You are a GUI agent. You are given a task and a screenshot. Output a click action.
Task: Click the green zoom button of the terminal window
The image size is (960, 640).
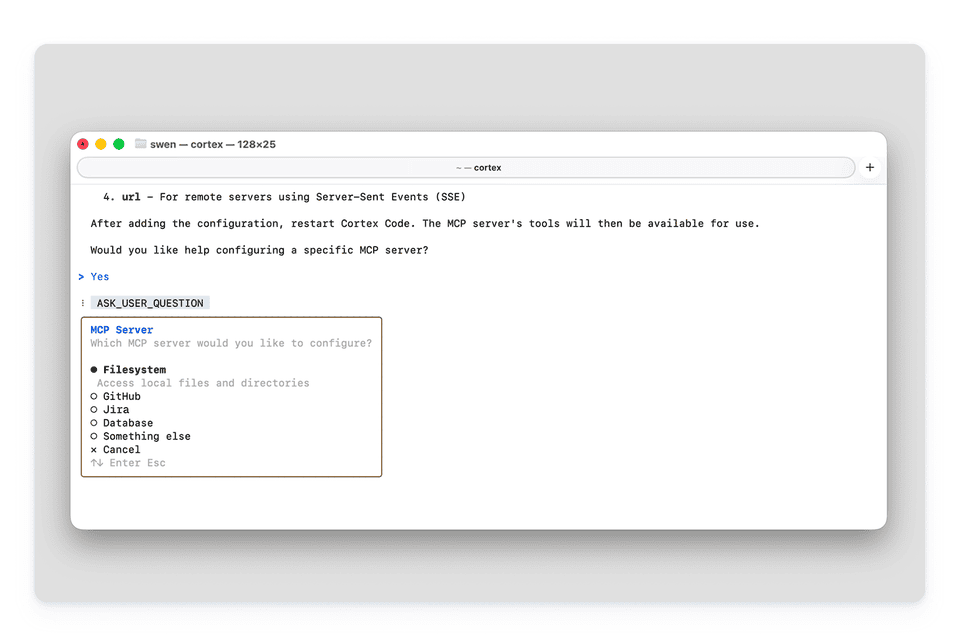pyautogui.click(x=118, y=143)
